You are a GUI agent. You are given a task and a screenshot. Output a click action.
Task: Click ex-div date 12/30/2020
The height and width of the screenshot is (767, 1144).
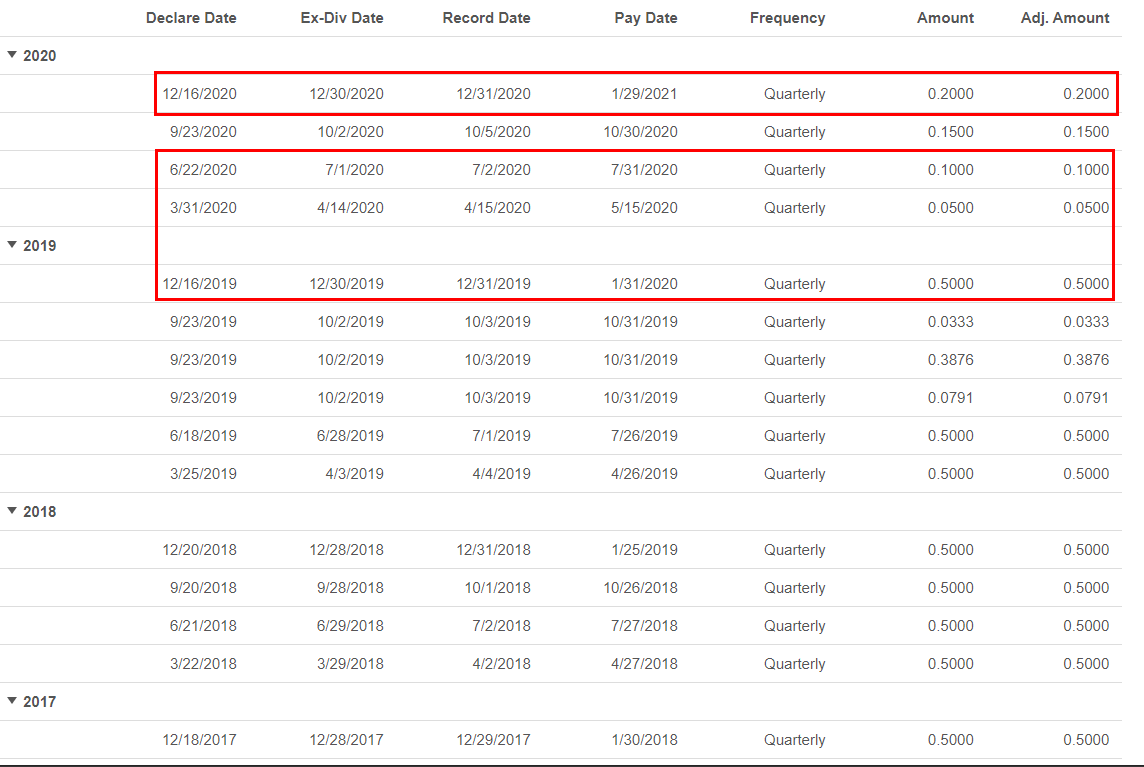click(x=347, y=93)
